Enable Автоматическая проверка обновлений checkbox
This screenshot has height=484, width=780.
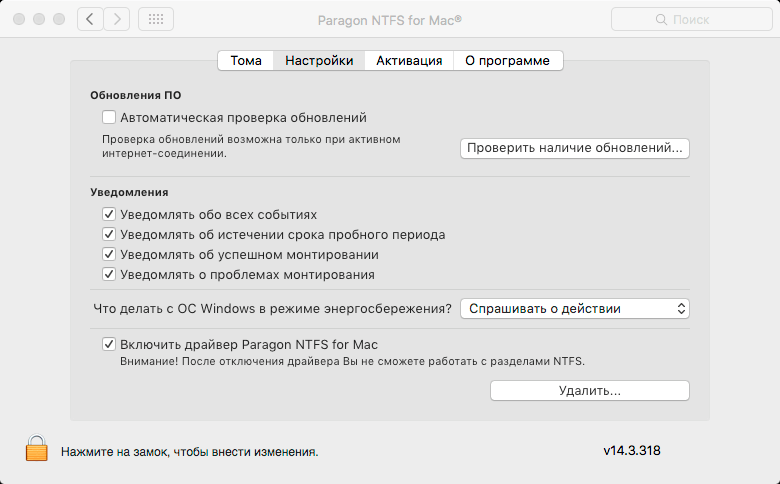[x=109, y=117]
